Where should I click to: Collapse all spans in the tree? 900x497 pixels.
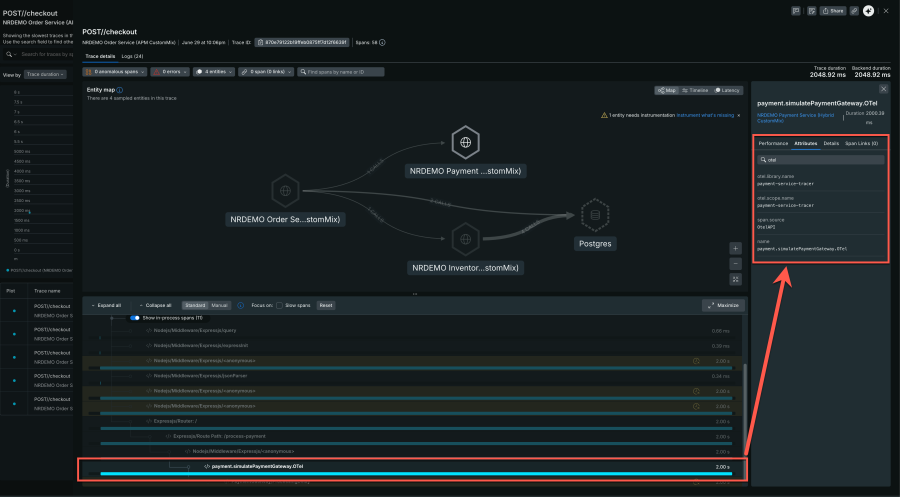(155, 305)
